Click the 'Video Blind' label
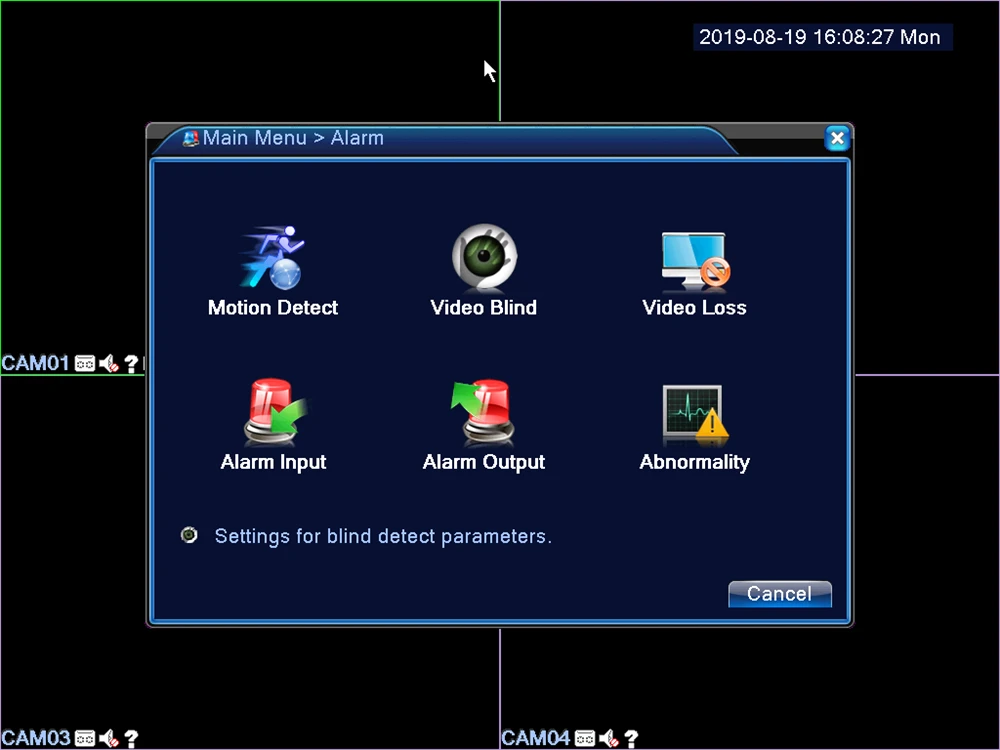This screenshot has height=750, width=1000. [x=483, y=307]
